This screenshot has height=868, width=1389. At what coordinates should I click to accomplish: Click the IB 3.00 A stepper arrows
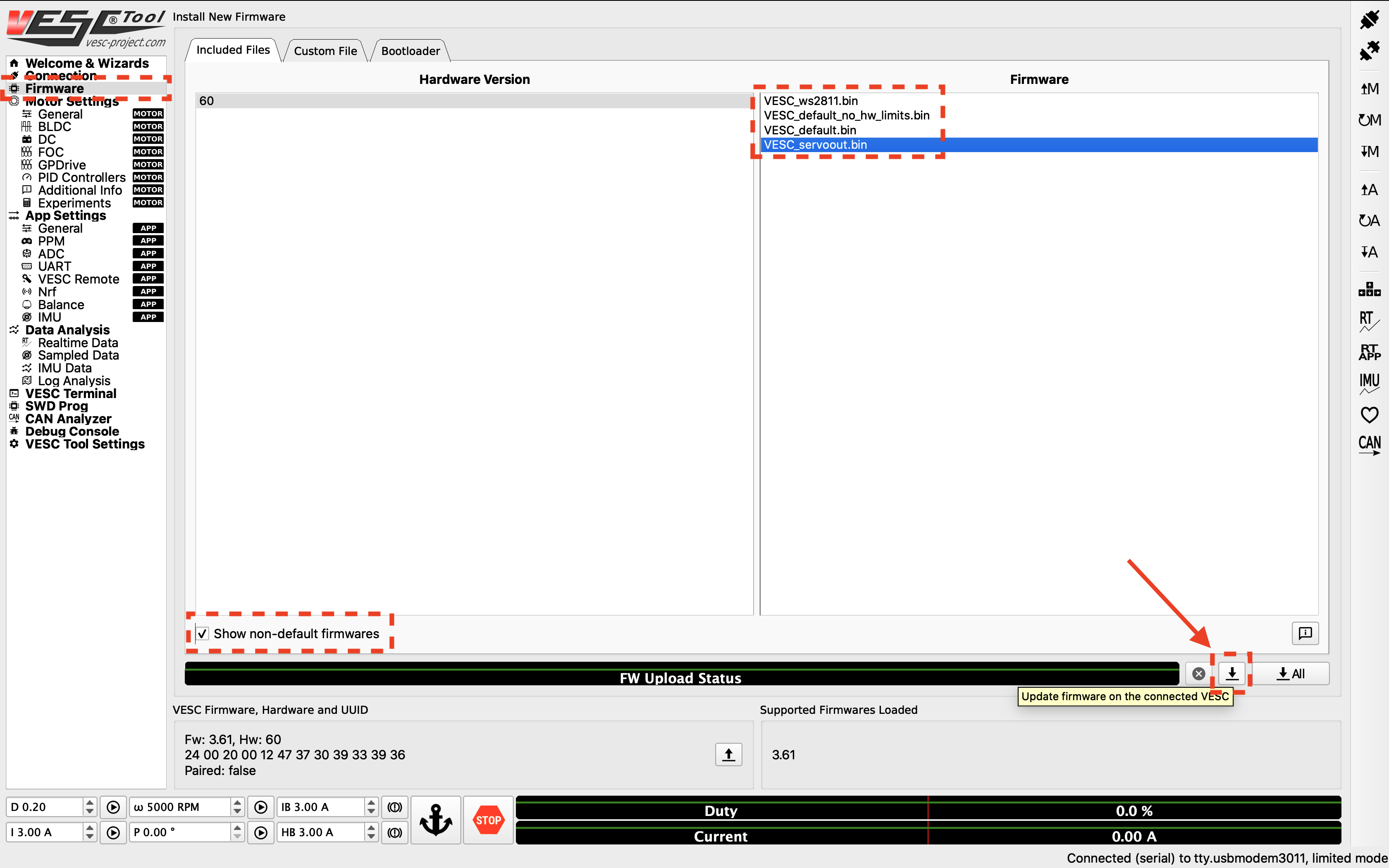371,807
